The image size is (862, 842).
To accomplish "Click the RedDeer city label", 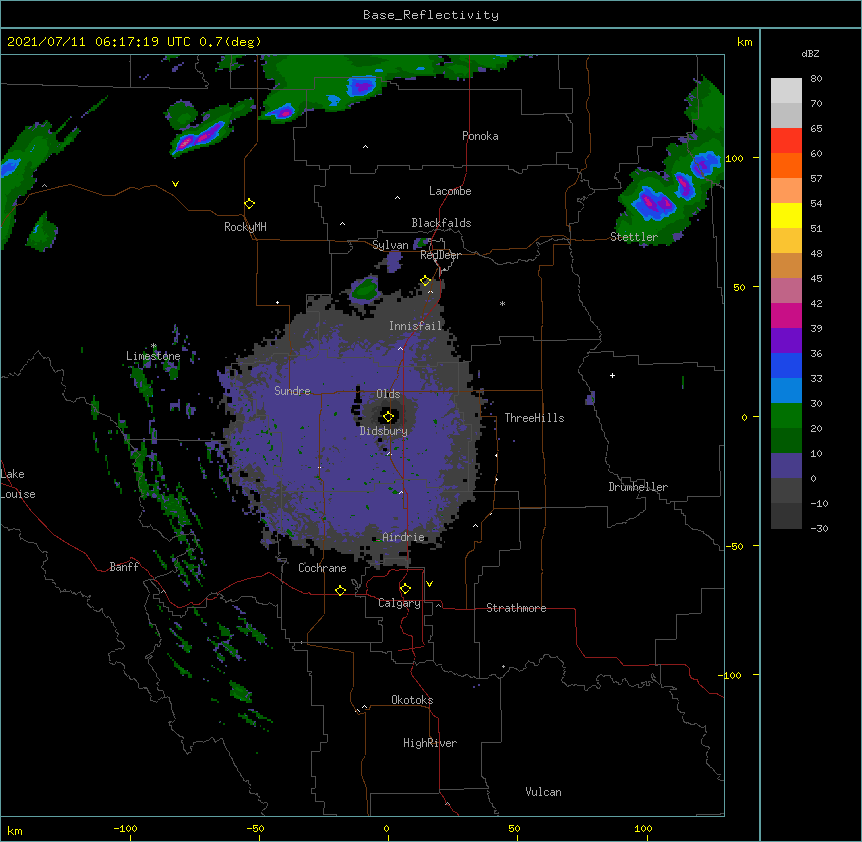I will [440, 255].
